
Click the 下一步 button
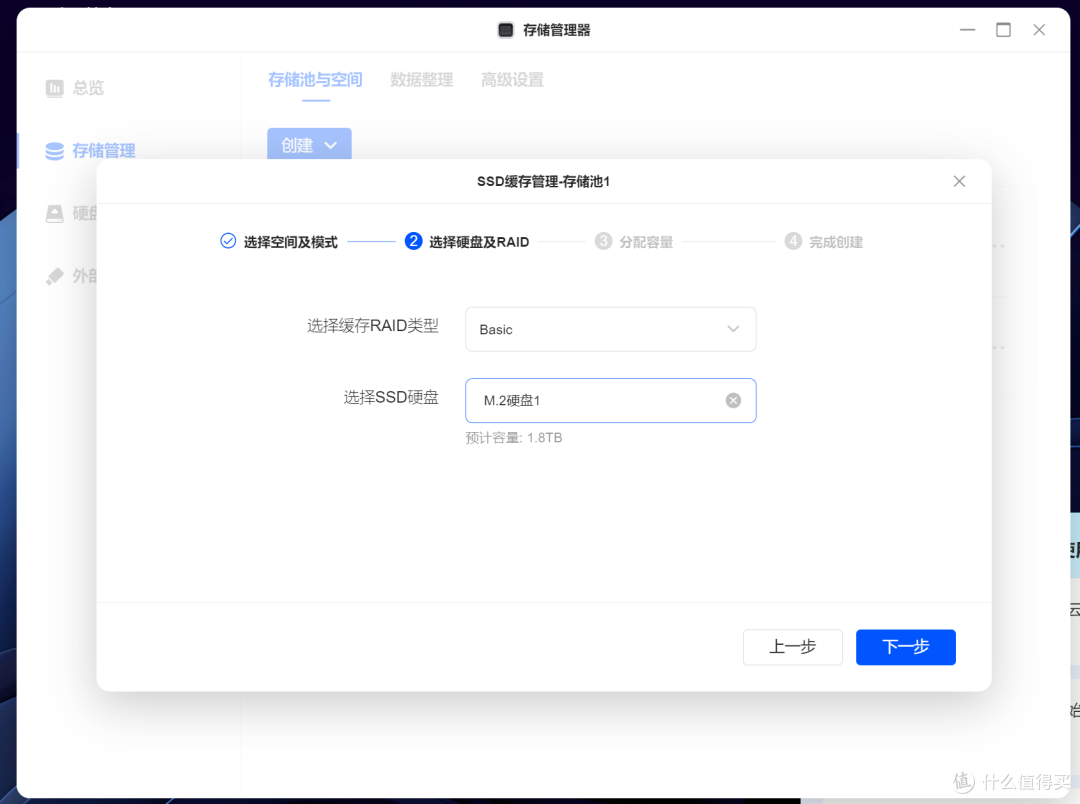click(x=905, y=647)
